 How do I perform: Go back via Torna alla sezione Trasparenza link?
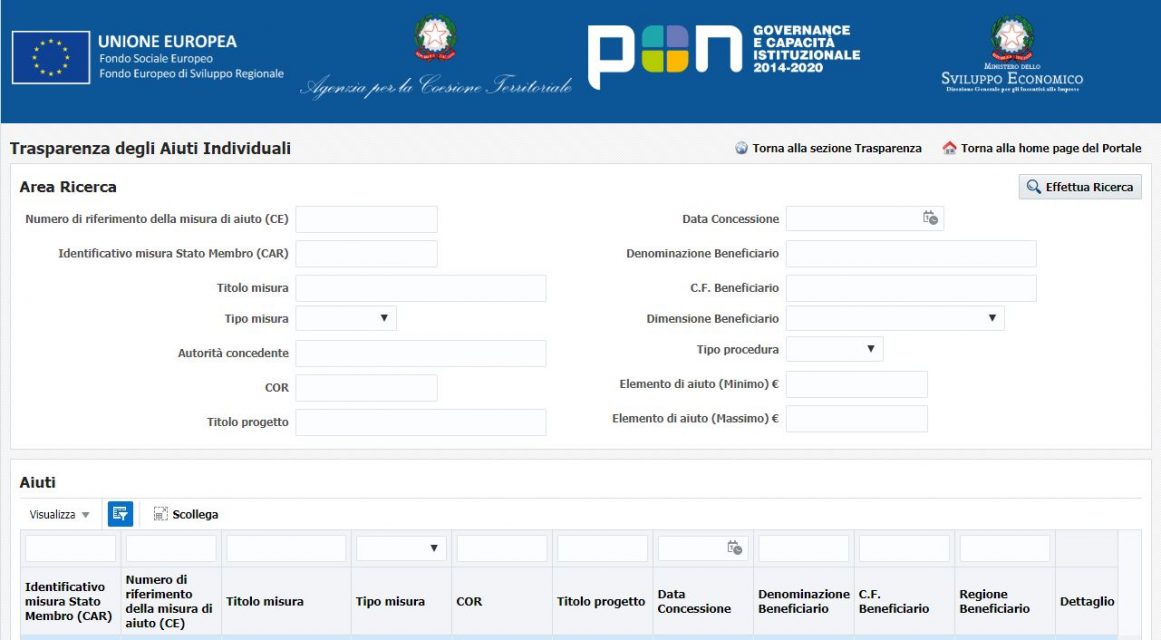pos(837,148)
